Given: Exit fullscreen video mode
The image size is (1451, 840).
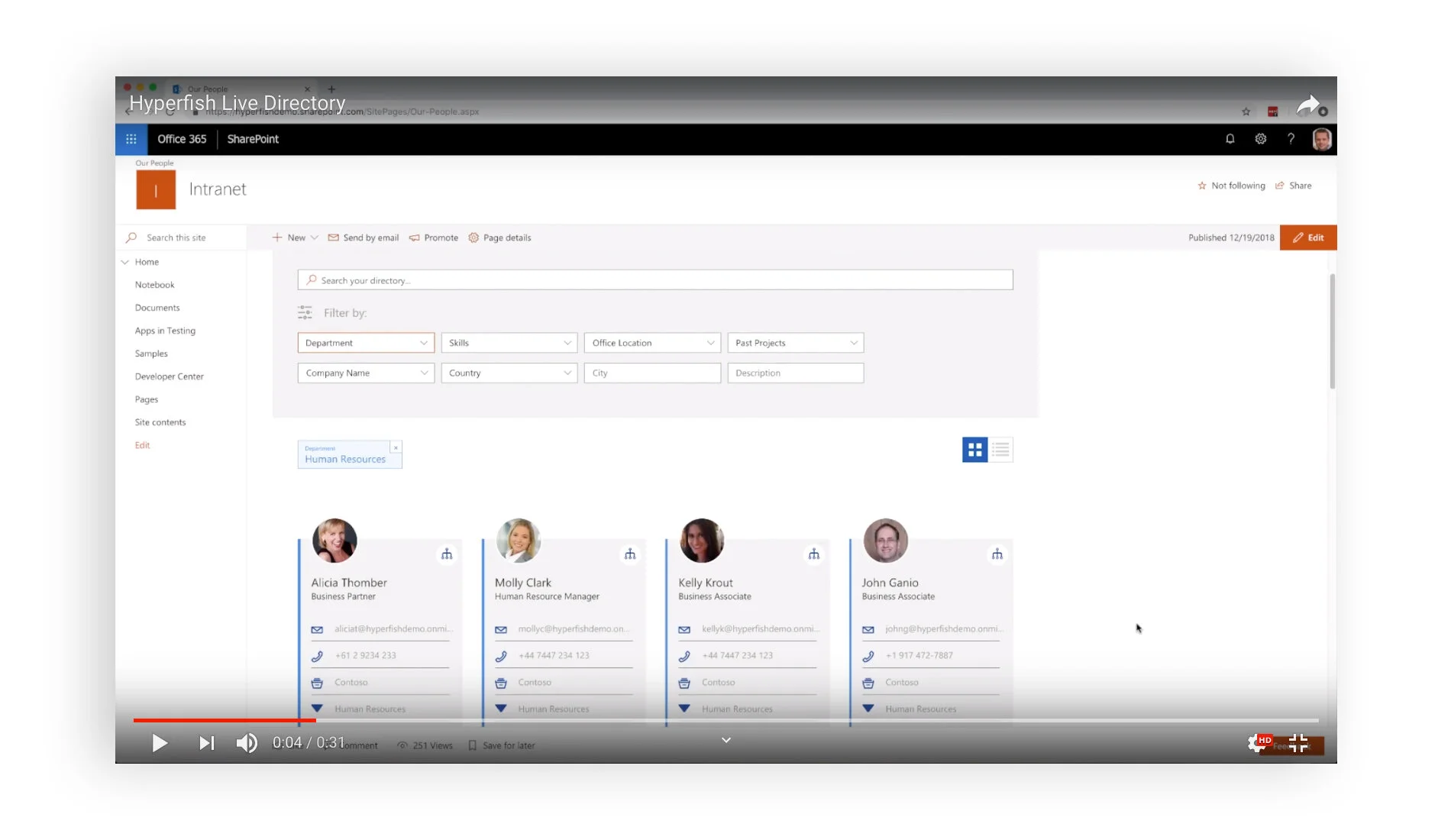Looking at the screenshot, I should 1298,743.
